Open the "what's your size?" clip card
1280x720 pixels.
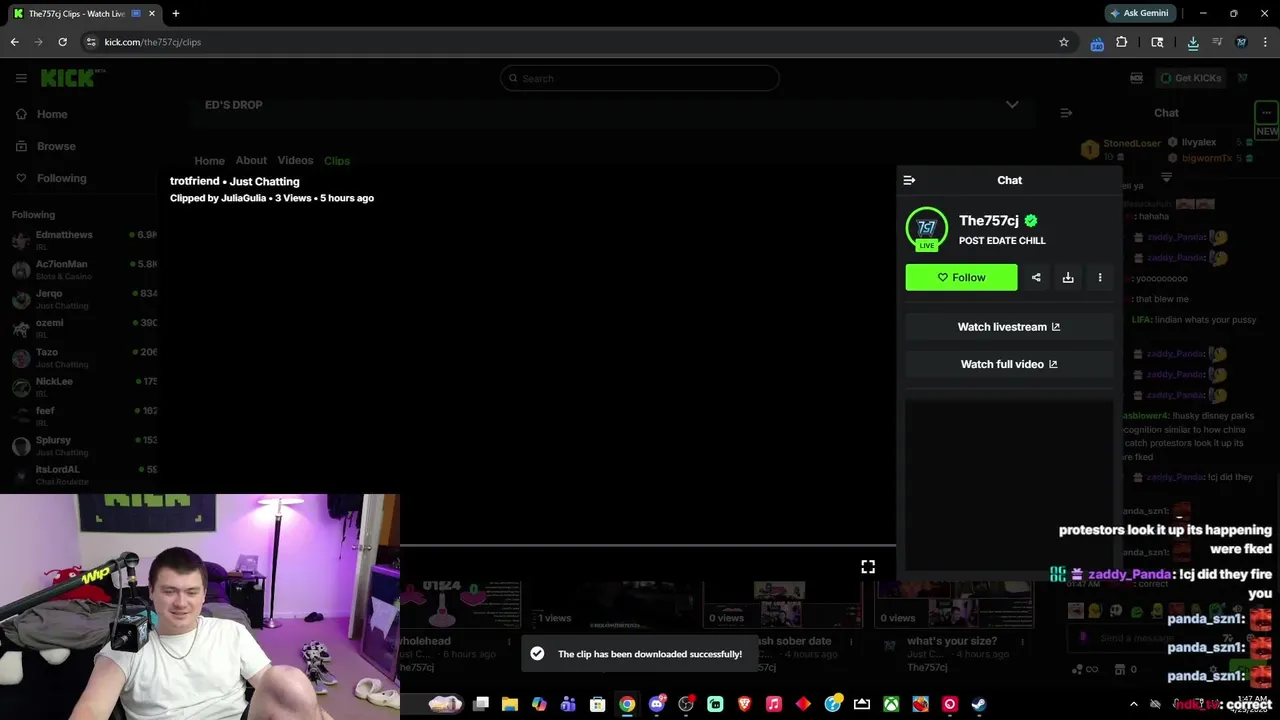[954, 625]
